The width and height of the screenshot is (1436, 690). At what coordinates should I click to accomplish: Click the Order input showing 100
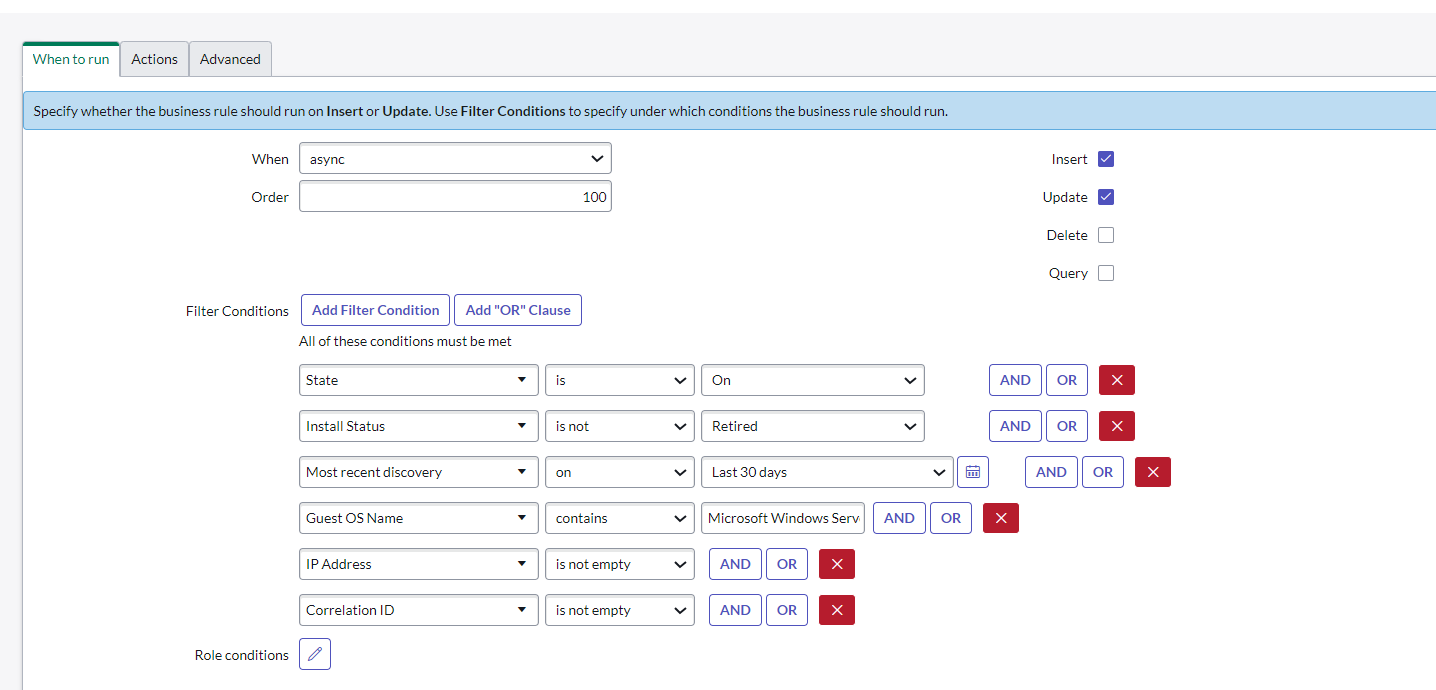tap(455, 196)
